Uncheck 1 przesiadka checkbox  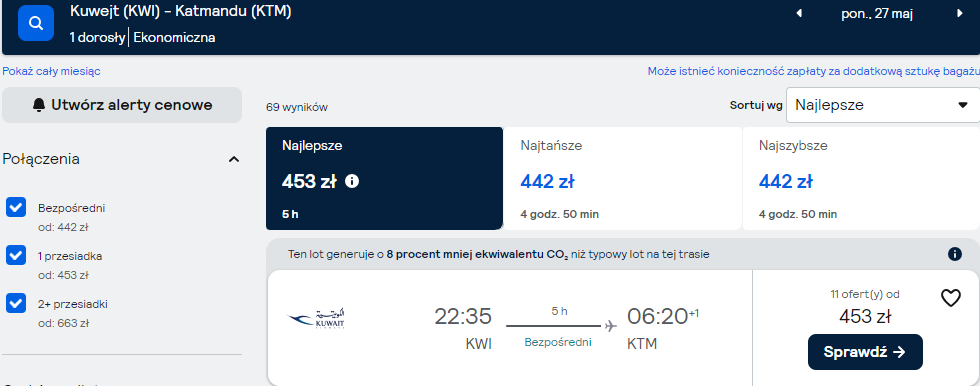(x=16, y=255)
